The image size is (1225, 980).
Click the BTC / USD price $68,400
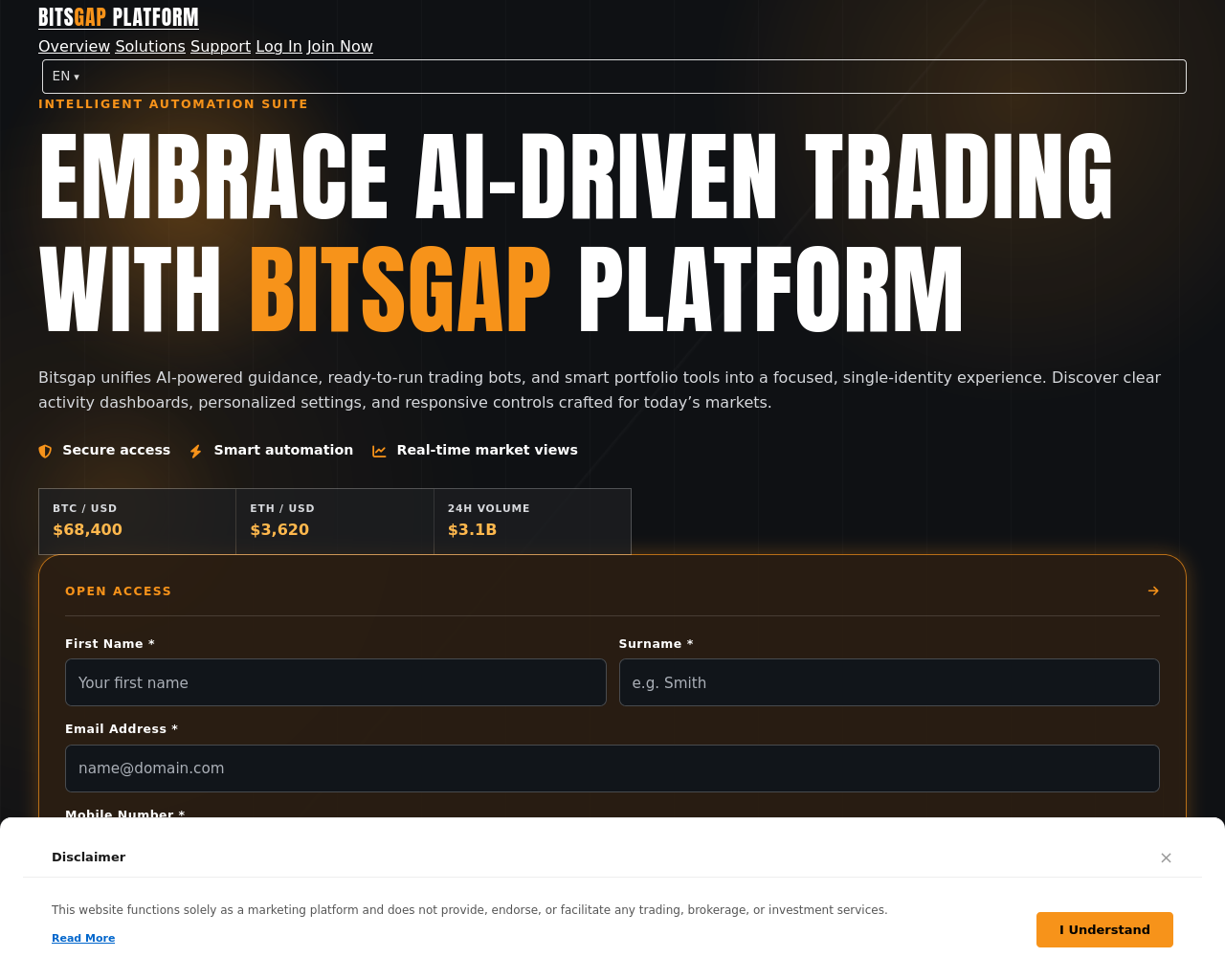coord(87,529)
